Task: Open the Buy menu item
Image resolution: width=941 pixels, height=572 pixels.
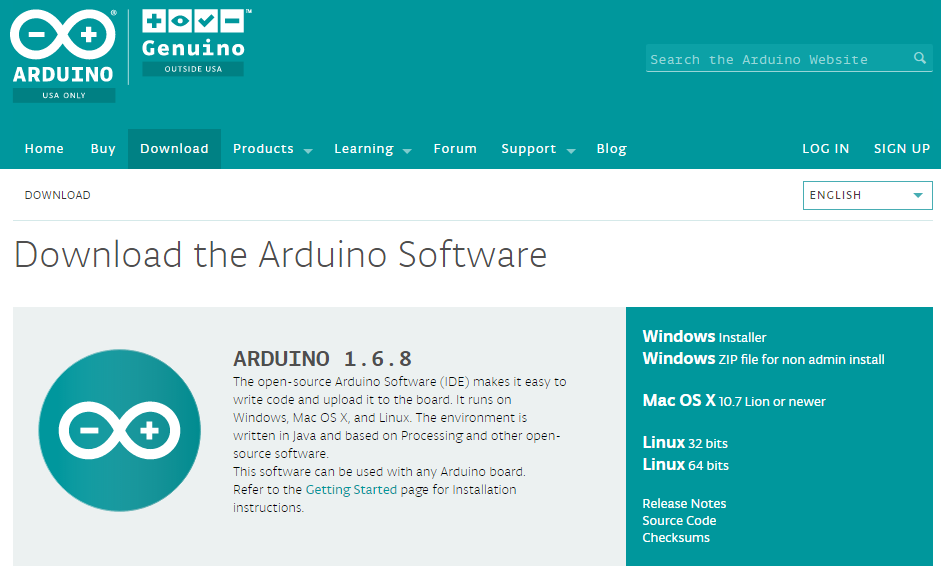Action: click(x=103, y=148)
